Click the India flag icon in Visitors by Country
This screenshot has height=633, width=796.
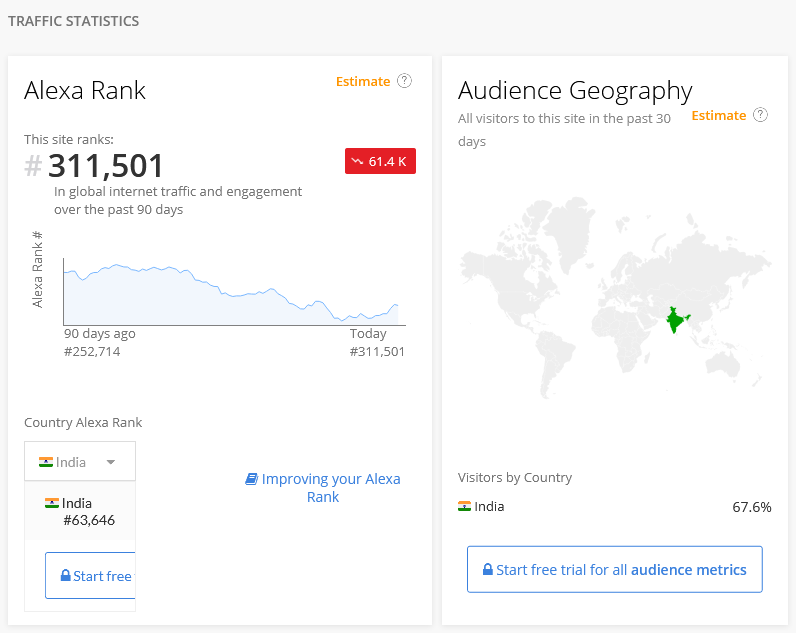(x=465, y=506)
